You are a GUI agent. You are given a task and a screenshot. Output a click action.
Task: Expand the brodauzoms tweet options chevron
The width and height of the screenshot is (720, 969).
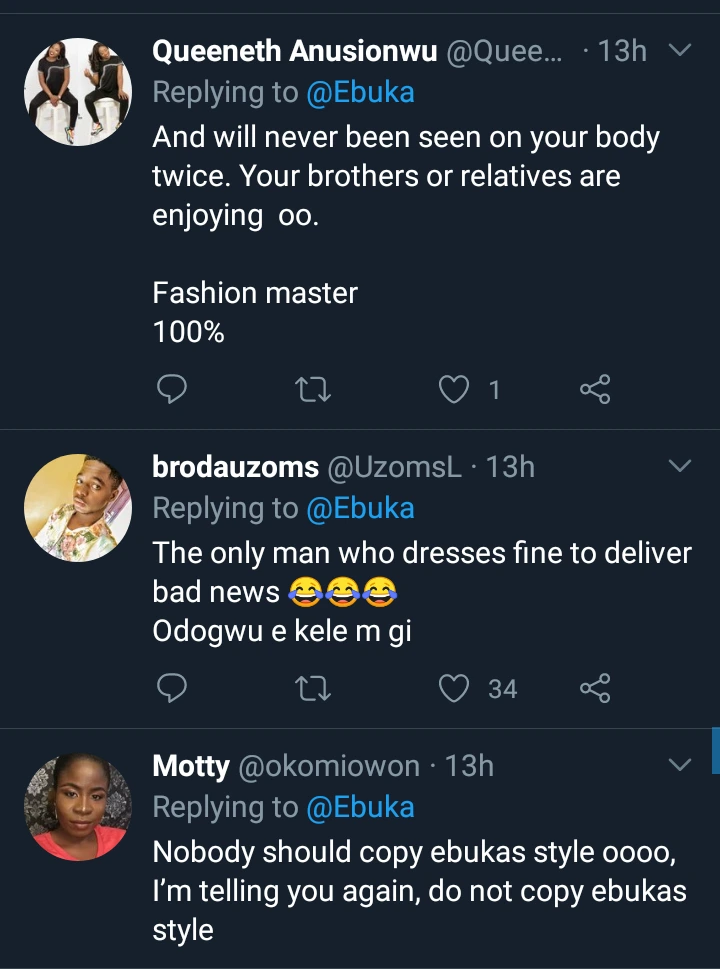[x=679, y=466]
